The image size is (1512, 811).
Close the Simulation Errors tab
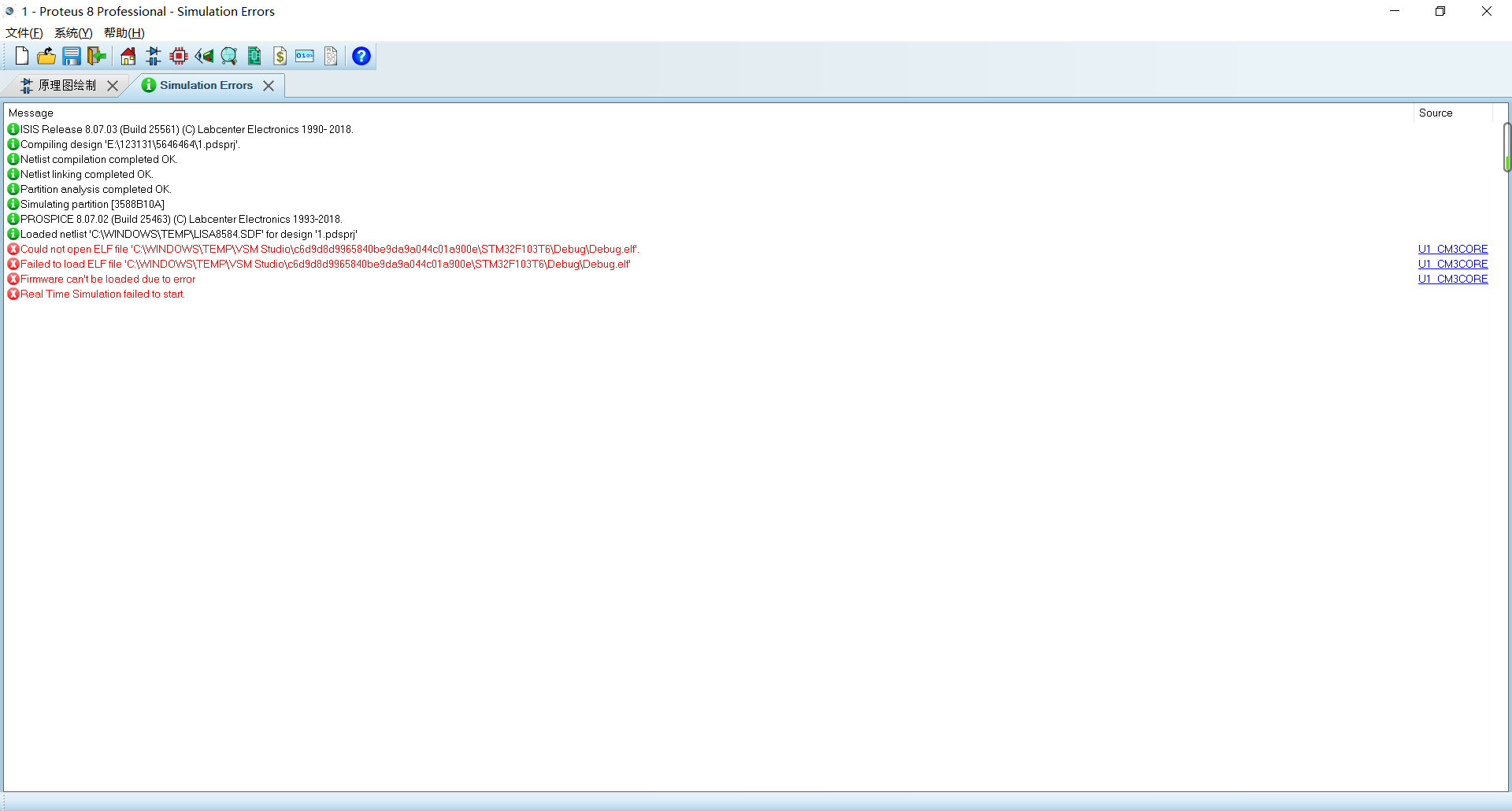[x=269, y=86]
